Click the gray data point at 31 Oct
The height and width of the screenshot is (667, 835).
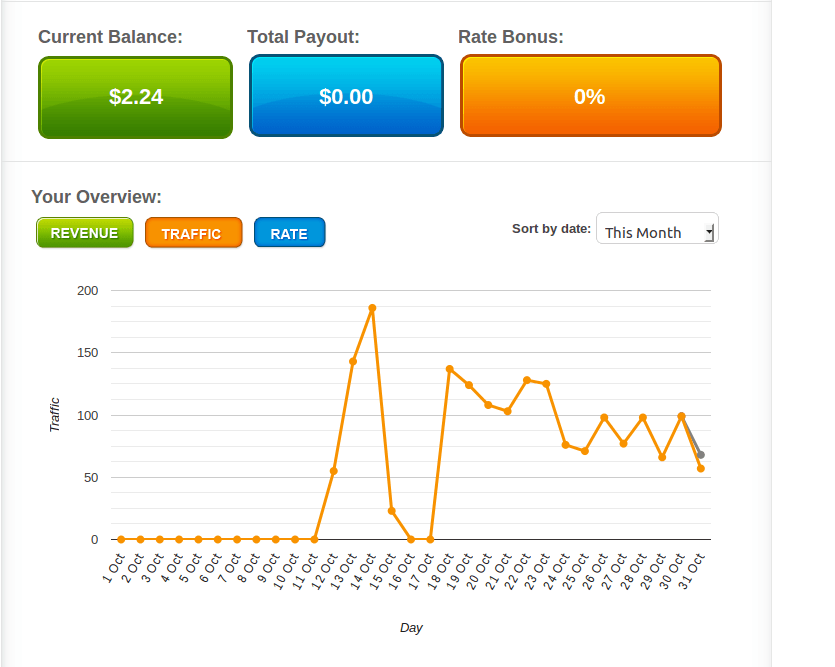tap(701, 455)
